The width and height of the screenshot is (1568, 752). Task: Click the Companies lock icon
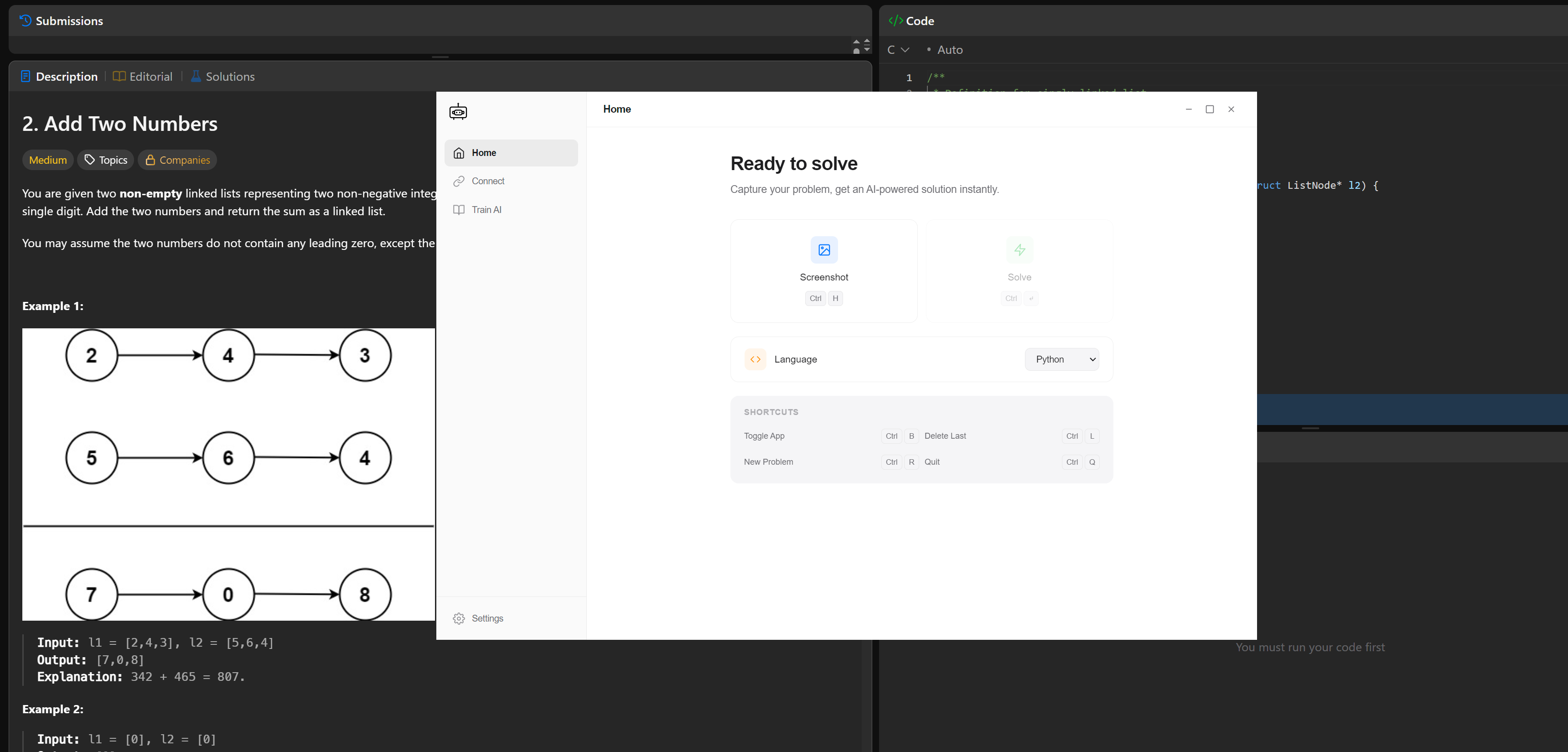[150, 160]
